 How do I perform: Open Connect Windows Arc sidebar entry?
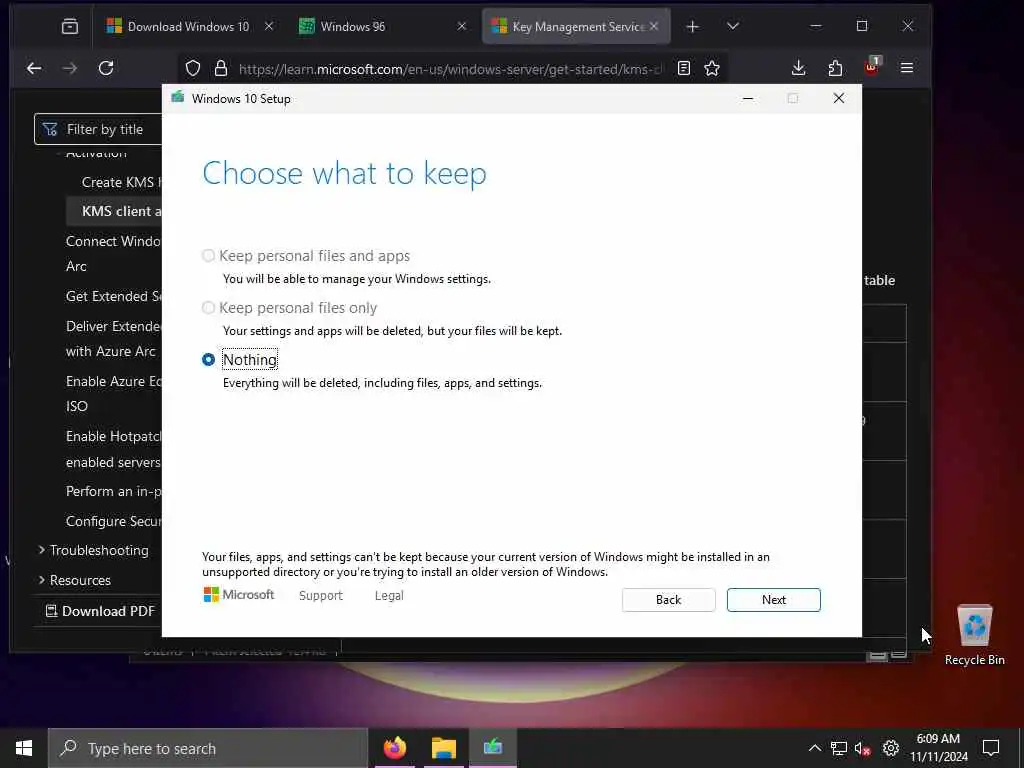pos(114,253)
